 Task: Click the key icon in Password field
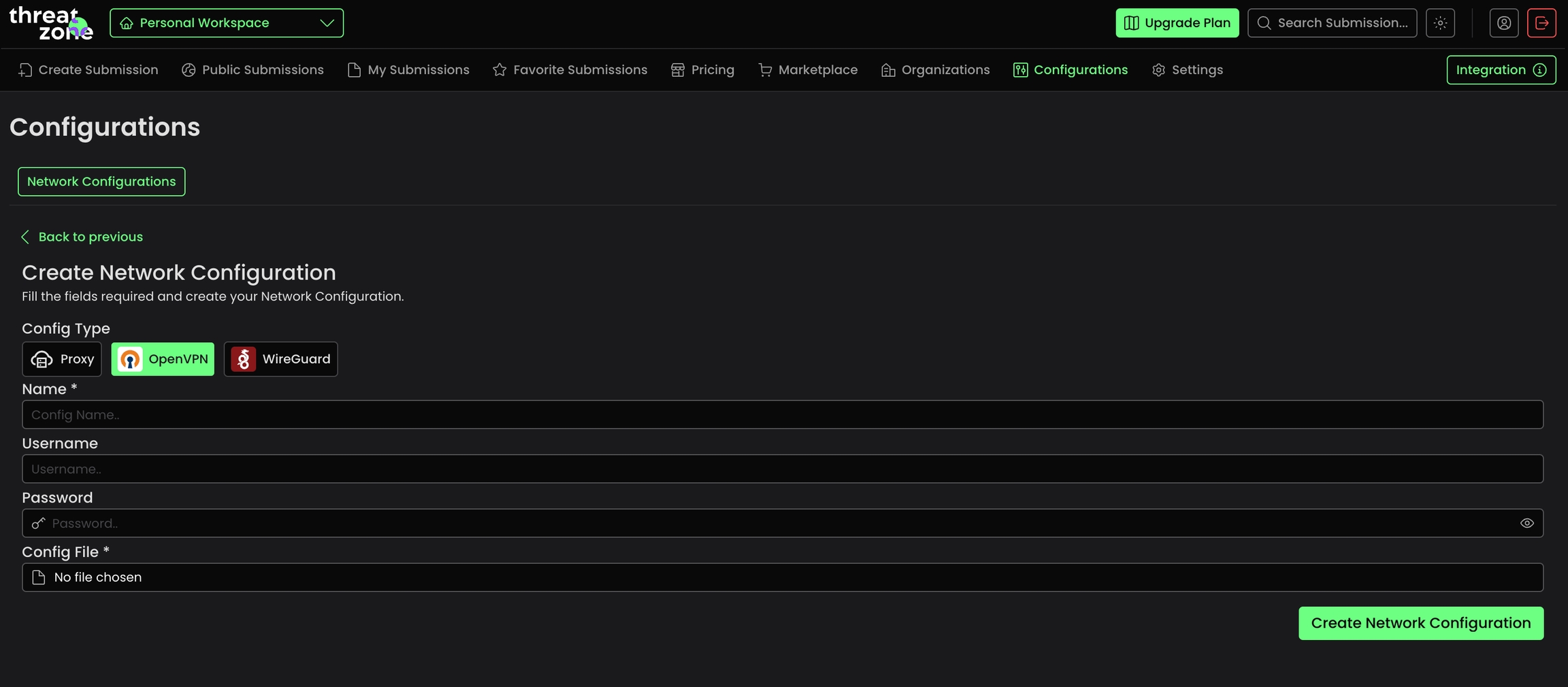click(x=39, y=523)
